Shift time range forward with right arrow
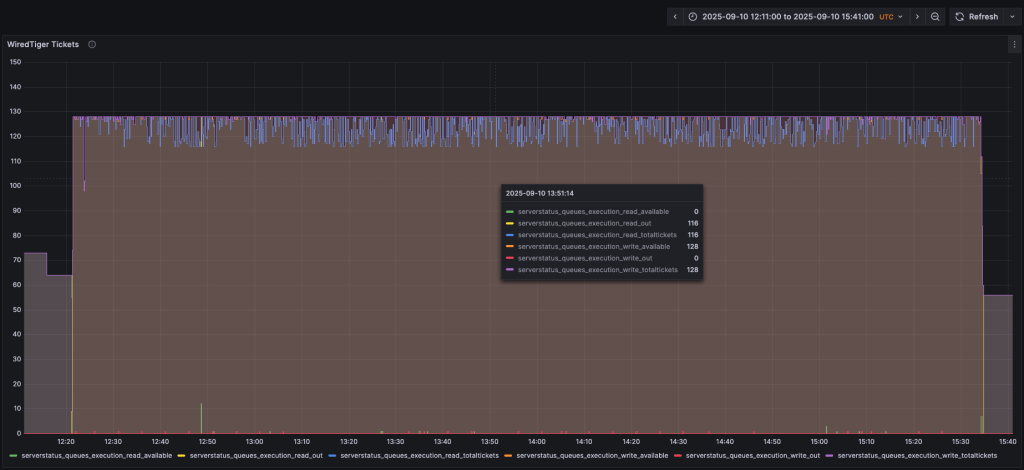 (917, 17)
